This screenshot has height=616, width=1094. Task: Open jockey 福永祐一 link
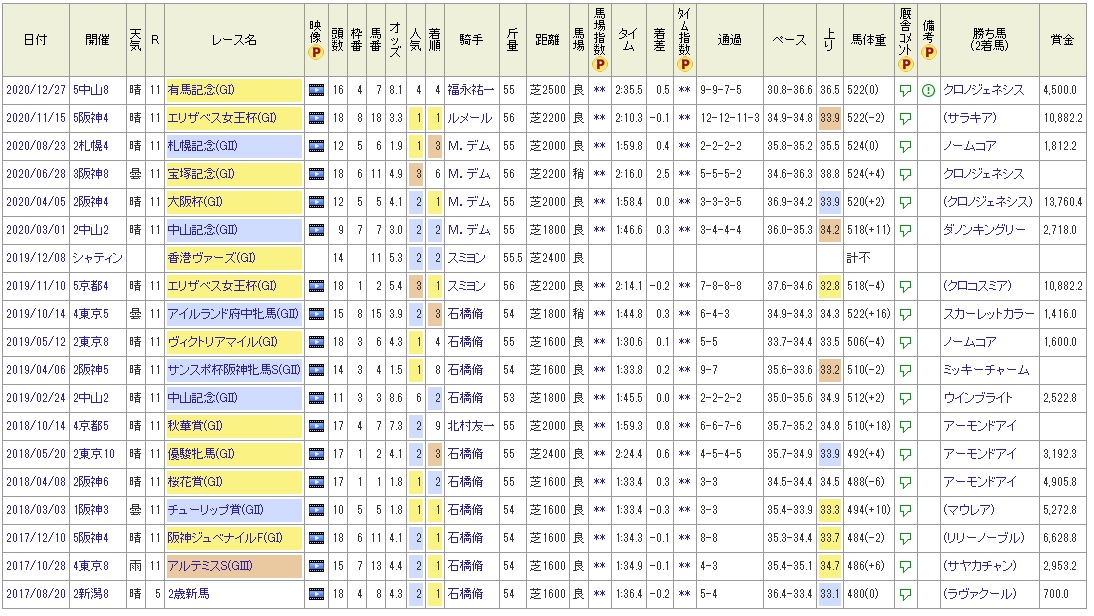click(x=470, y=90)
